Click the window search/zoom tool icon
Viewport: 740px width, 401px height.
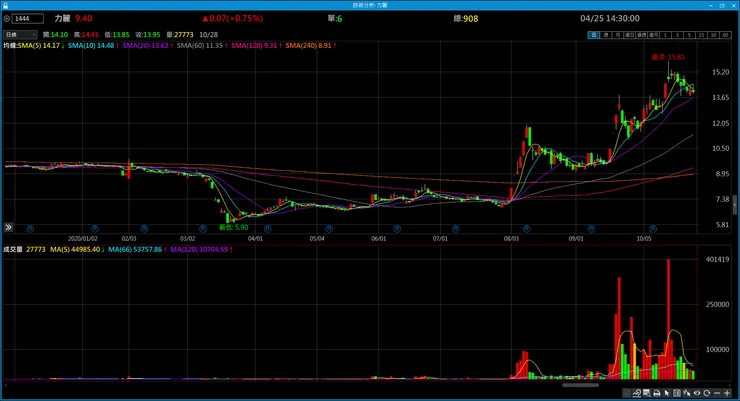point(647,393)
